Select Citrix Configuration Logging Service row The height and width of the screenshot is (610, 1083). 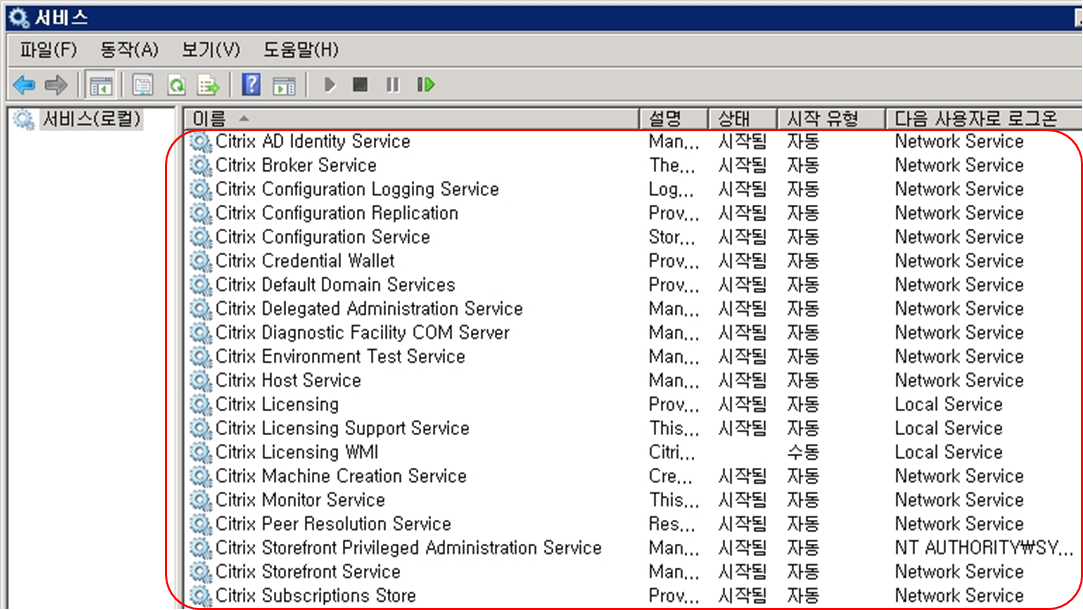pyautogui.click(x=632, y=189)
